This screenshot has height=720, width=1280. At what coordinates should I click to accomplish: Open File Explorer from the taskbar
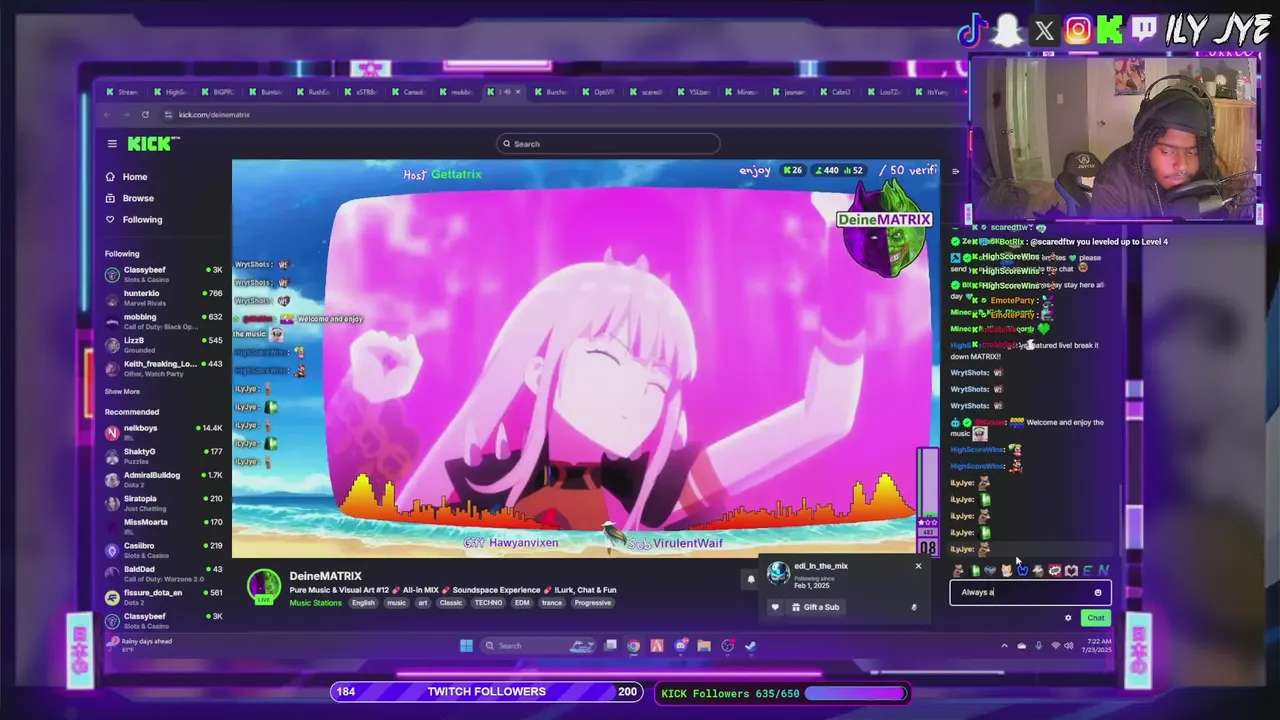click(704, 646)
